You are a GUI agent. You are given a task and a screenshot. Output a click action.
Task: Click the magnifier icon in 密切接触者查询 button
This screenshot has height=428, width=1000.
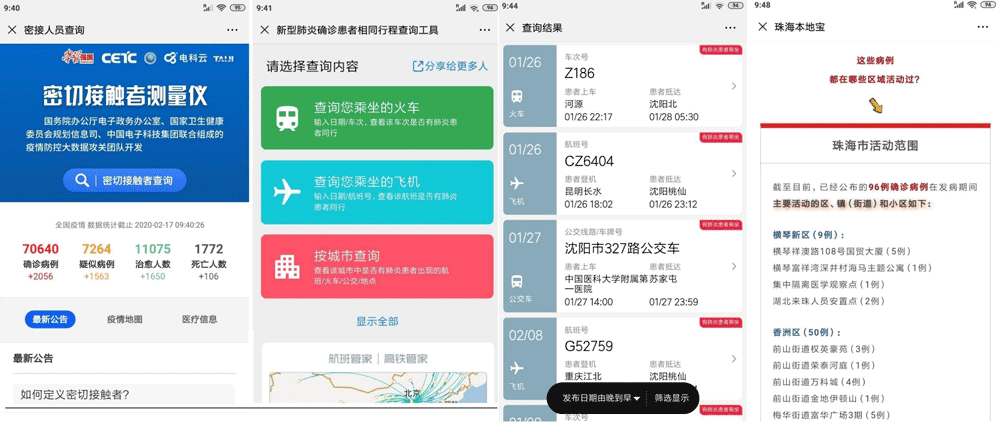tap(82, 181)
